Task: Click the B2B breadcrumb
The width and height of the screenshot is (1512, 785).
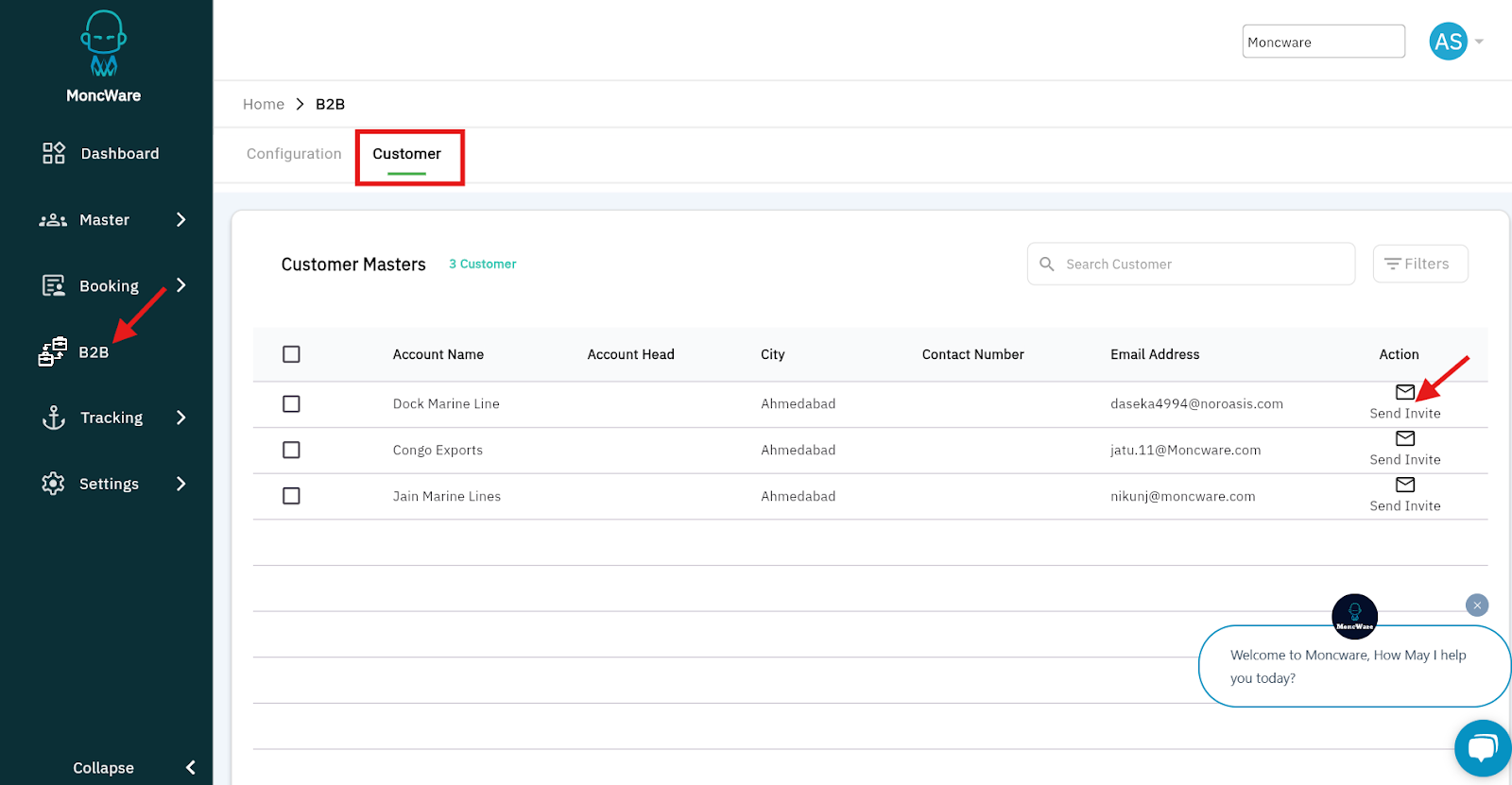Action: 330,104
